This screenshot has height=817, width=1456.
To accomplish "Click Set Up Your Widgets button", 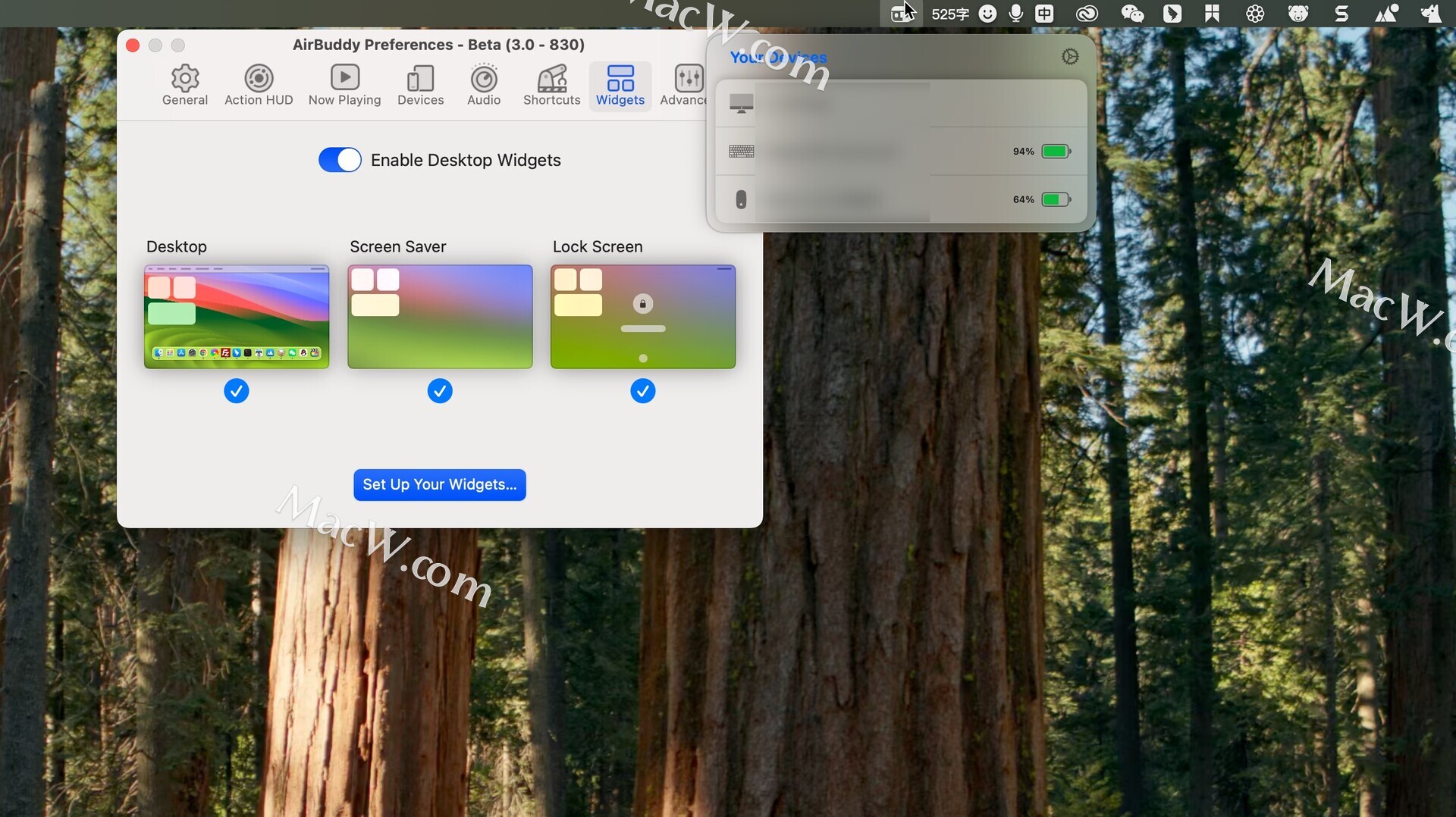I will [x=440, y=485].
